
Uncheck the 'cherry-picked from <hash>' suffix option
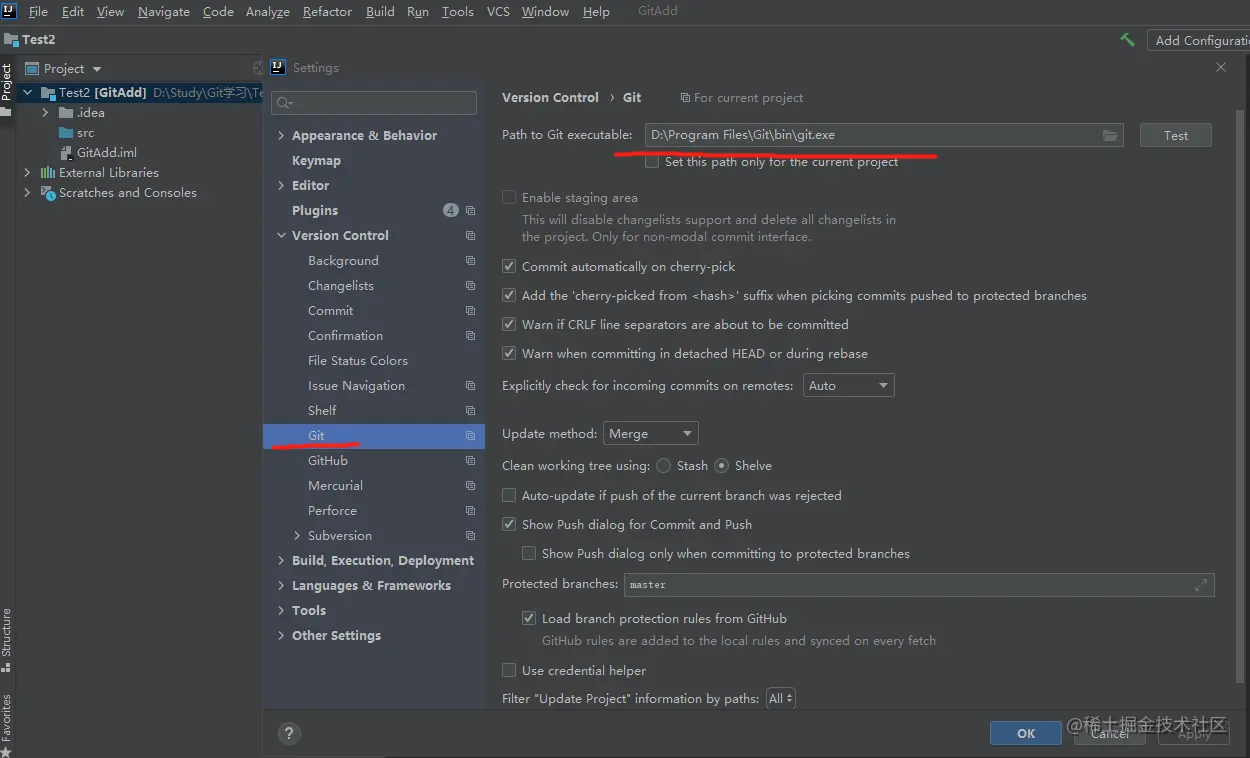[509, 296]
